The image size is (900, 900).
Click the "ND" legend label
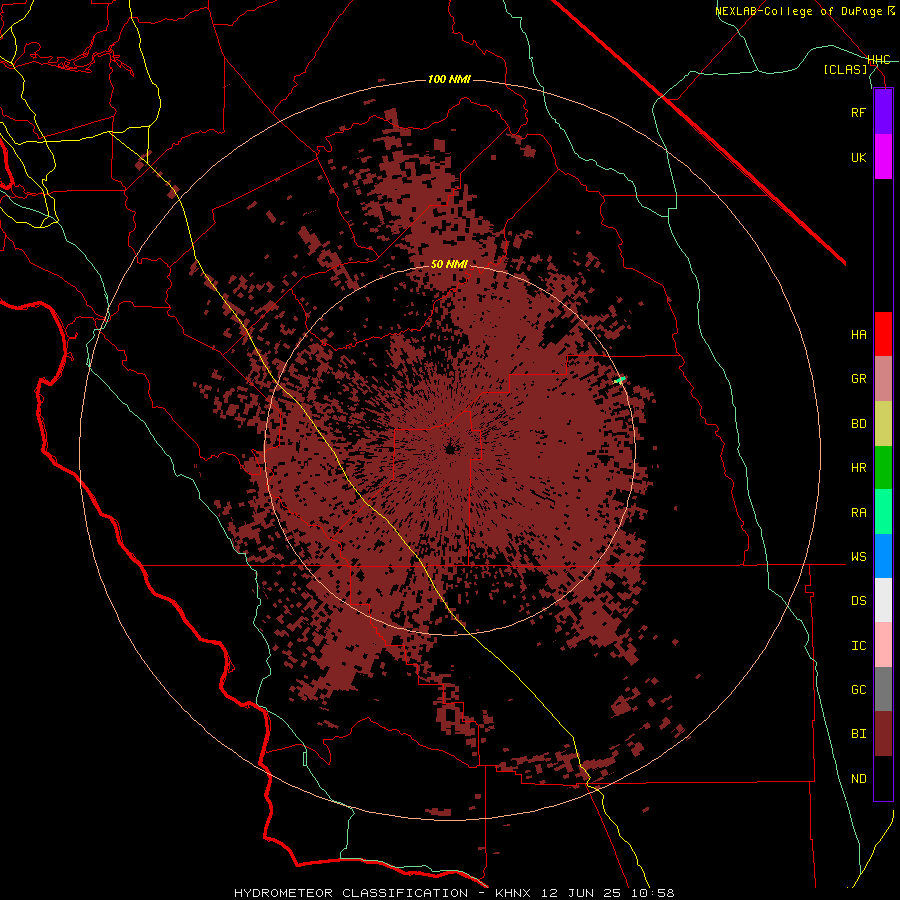click(858, 779)
